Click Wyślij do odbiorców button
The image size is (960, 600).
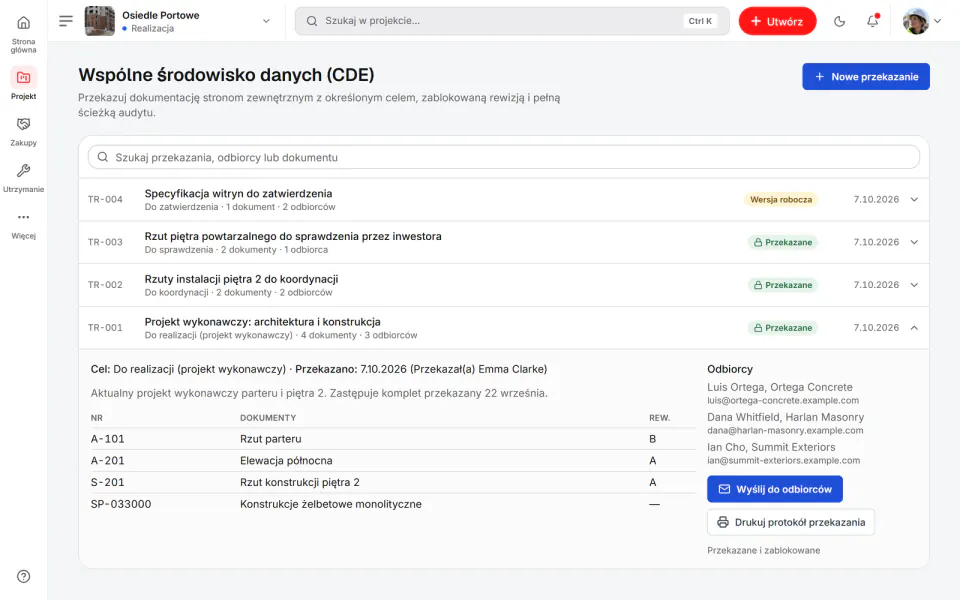coord(774,489)
